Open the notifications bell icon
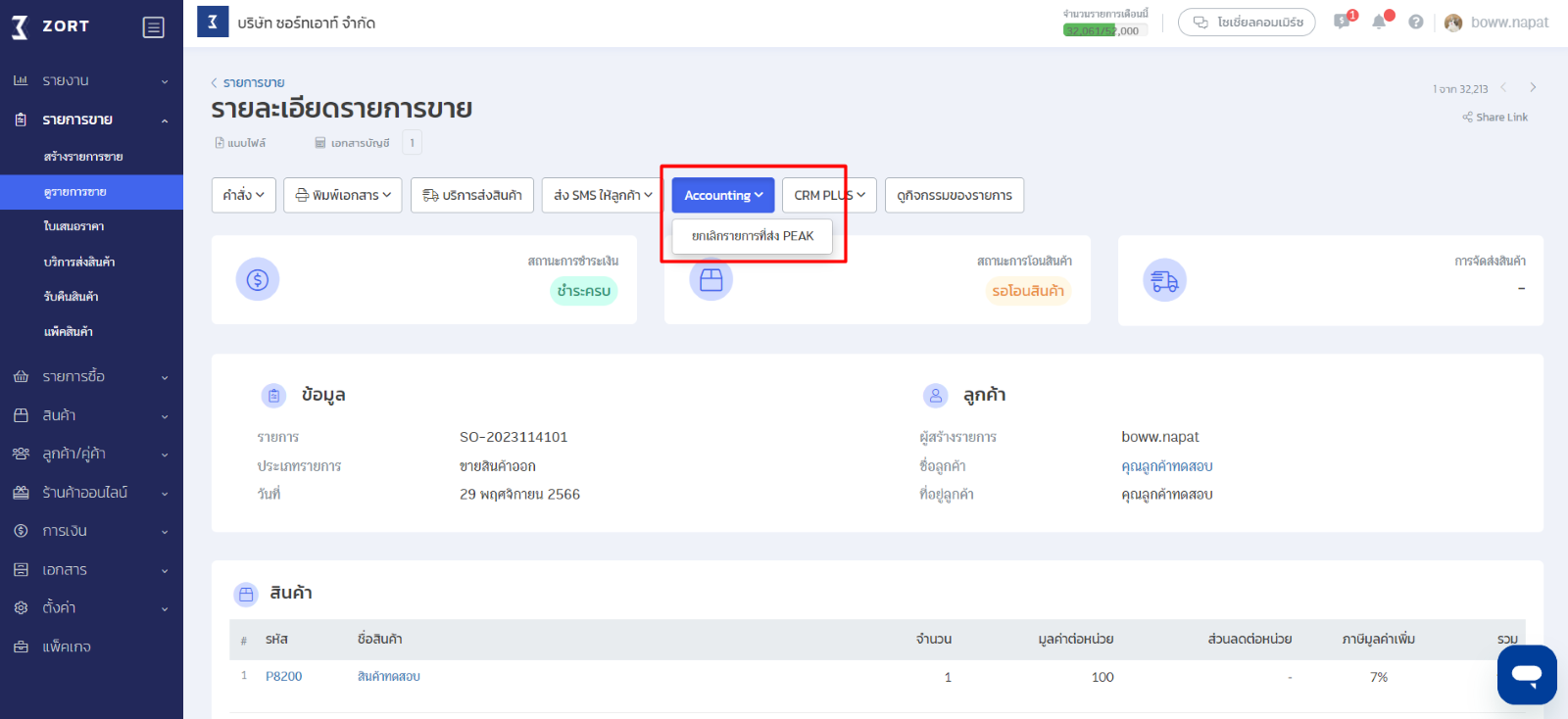 [x=1379, y=22]
